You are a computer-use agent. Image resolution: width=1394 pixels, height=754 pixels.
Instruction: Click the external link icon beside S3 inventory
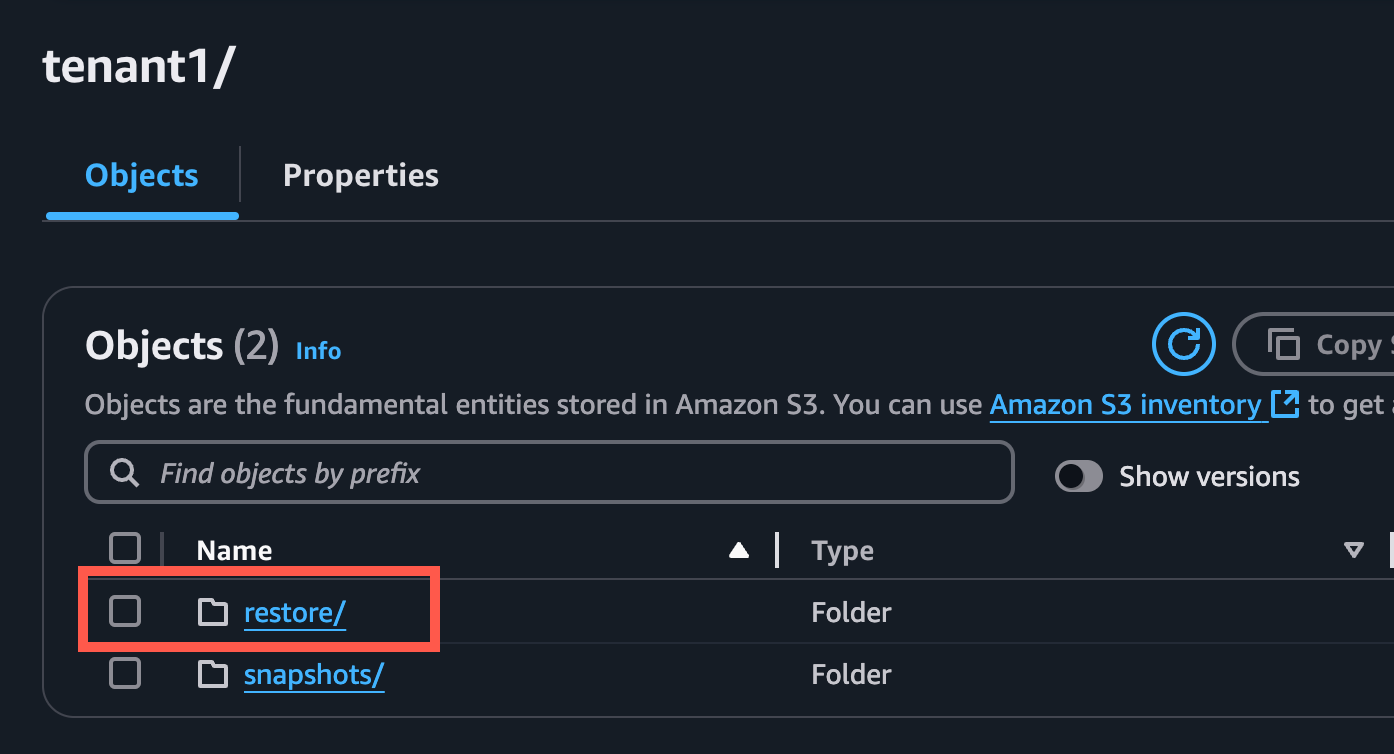[1285, 404]
